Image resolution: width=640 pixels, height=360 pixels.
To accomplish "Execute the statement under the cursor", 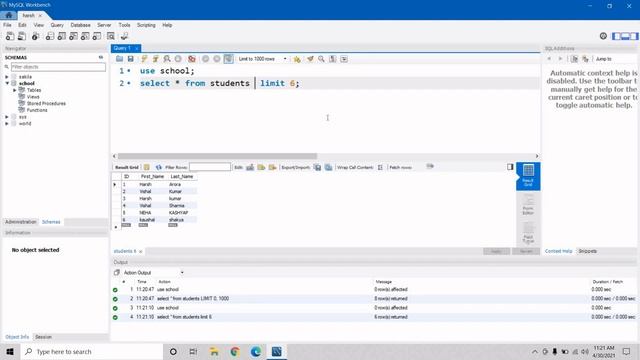I will click(x=155, y=59).
